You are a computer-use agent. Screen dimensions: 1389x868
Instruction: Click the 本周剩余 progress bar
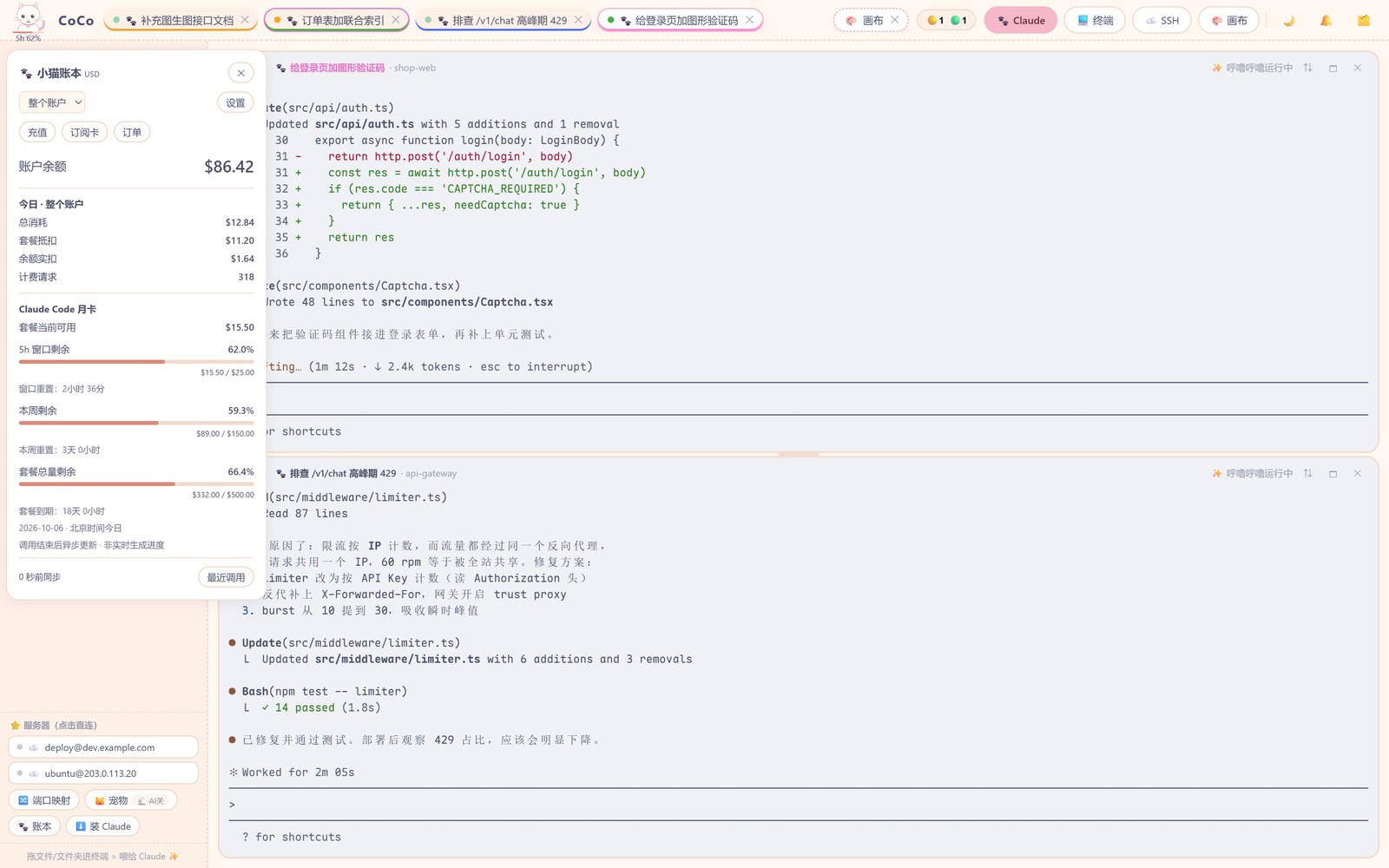[x=136, y=423]
